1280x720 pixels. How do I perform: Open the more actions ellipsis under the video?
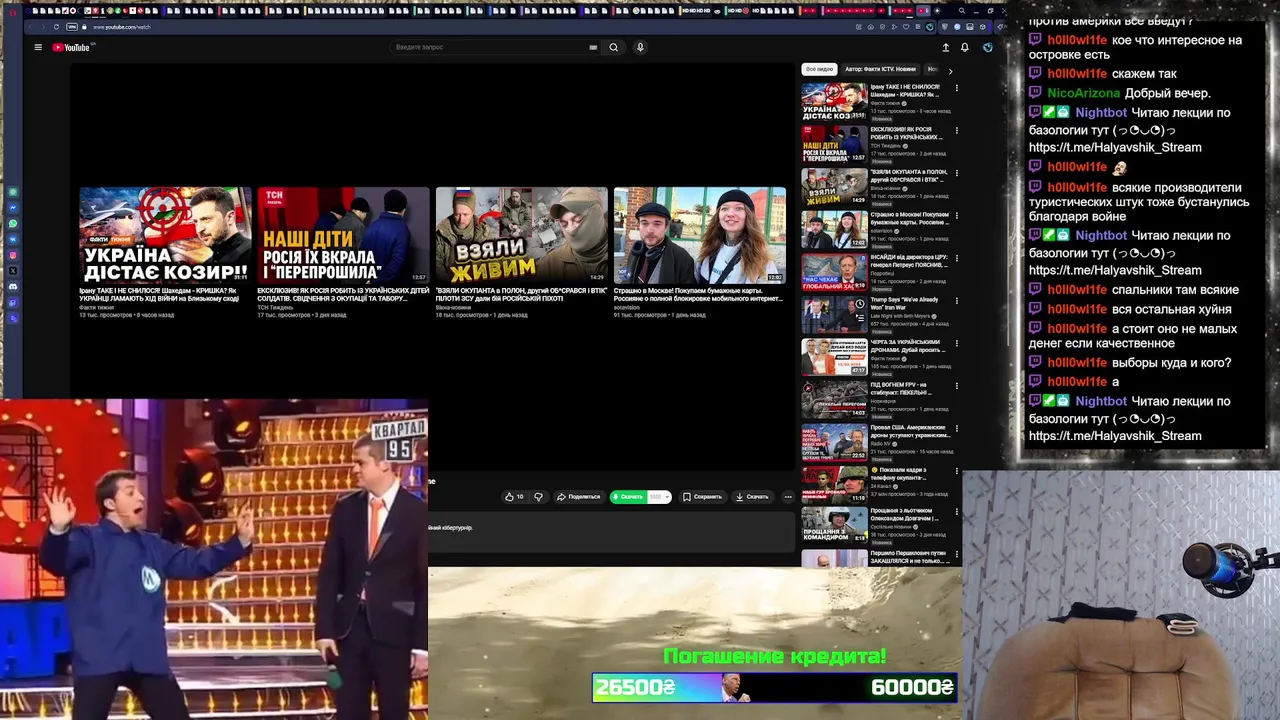(788, 497)
